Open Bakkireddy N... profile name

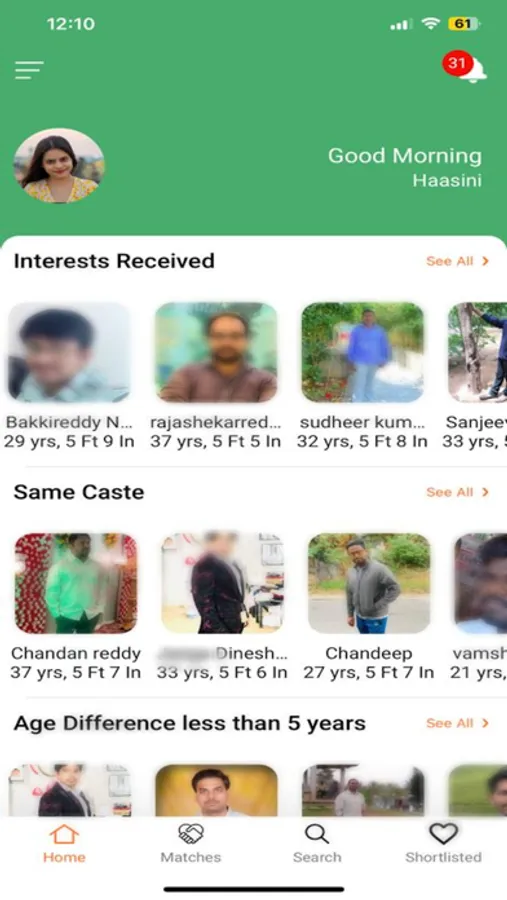69,422
